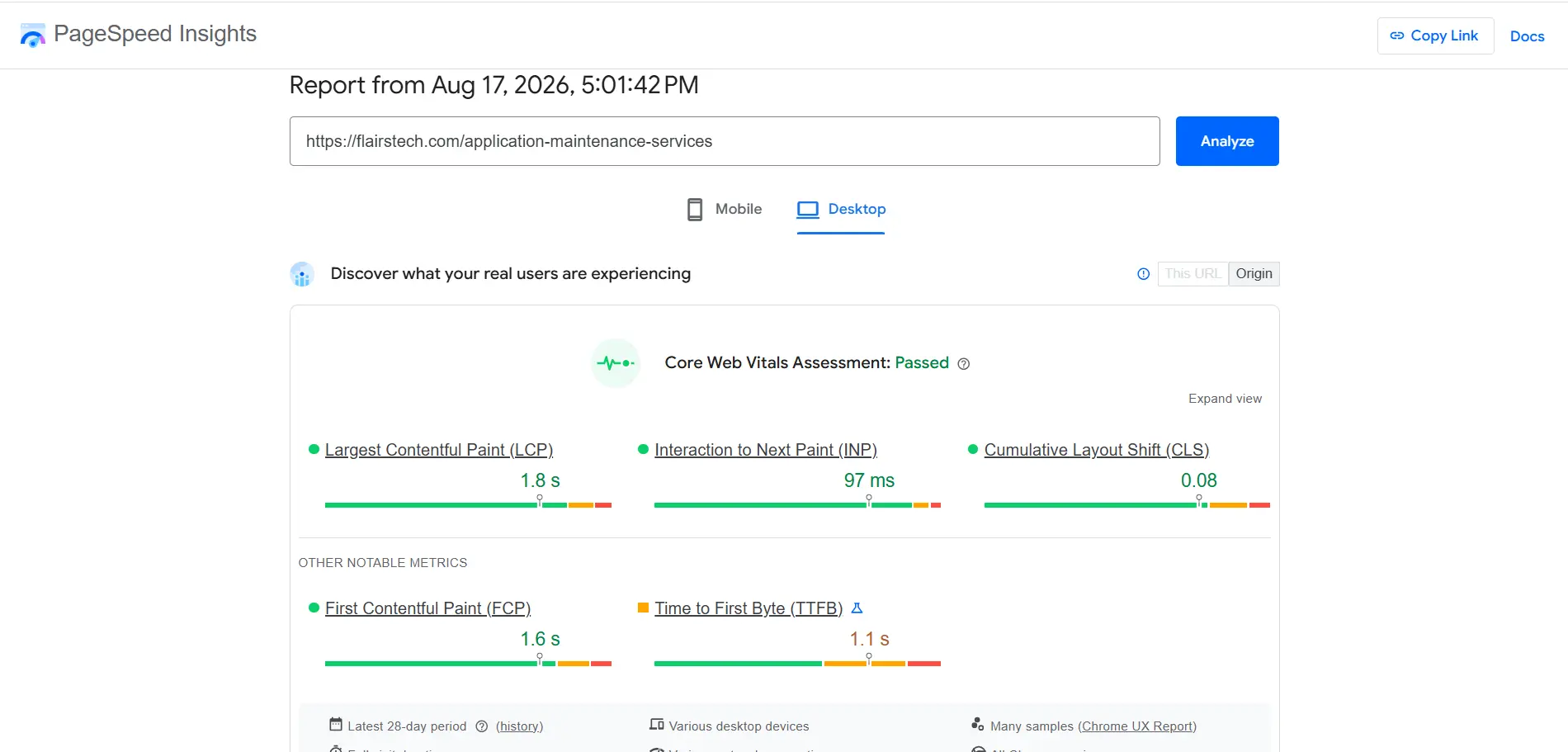Click the LCP distribution bar
1568x752 pixels.
pyautogui.click(x=468, y=505)
